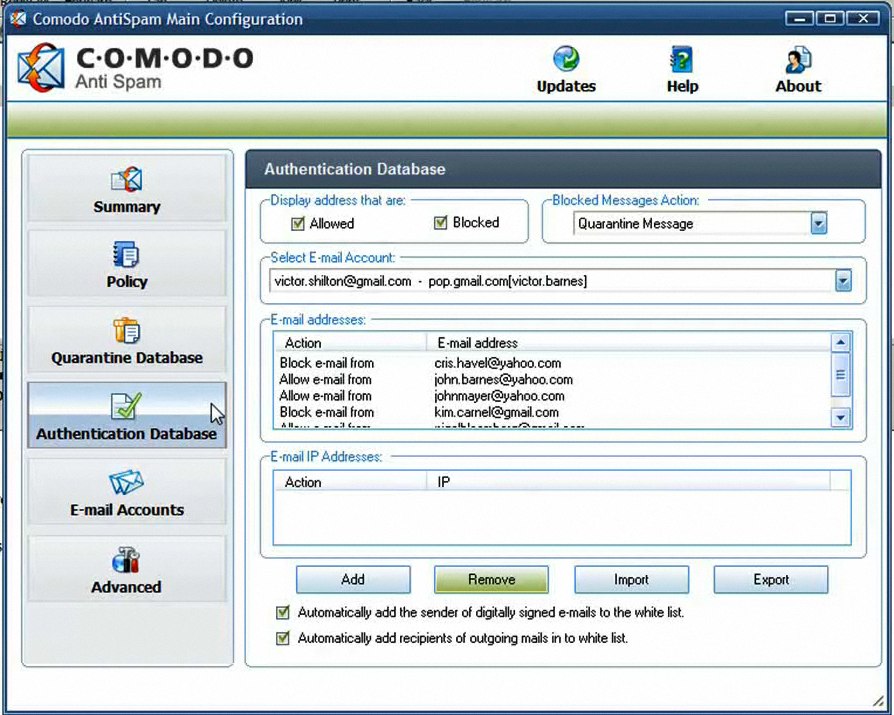Viewport: 894px width, 715px height.
Task: Click the e-mail list scrollbar thumb
Action: 840,375
